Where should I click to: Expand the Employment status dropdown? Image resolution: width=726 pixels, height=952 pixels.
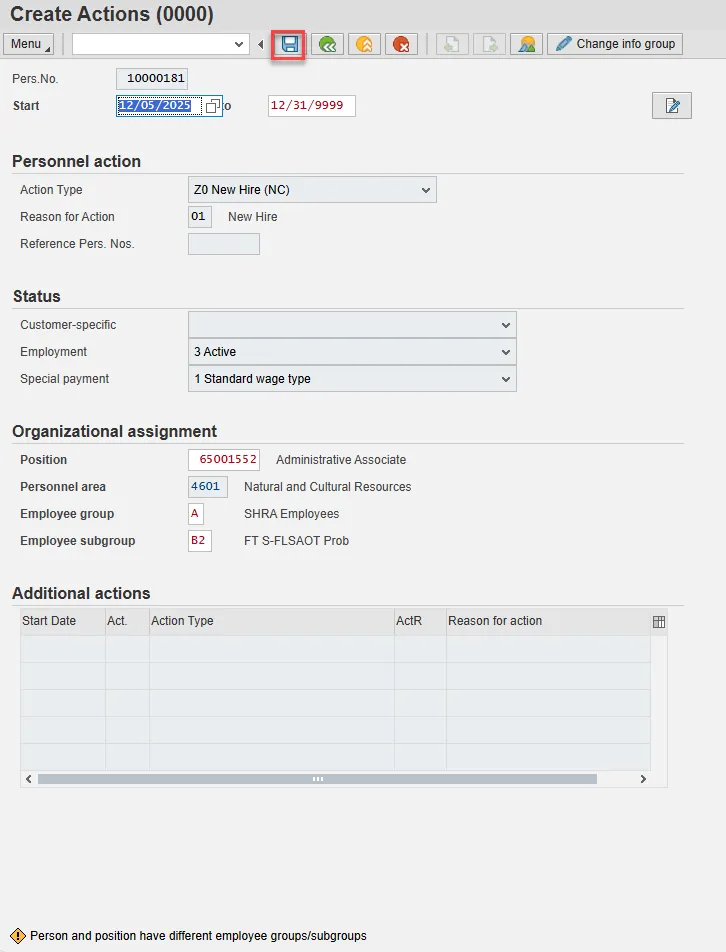[x=505, y=352]
